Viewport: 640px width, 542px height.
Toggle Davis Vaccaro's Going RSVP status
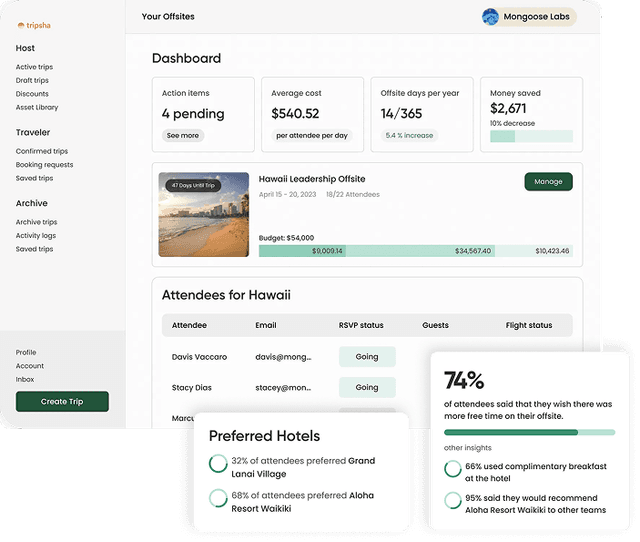coord(367,357)
